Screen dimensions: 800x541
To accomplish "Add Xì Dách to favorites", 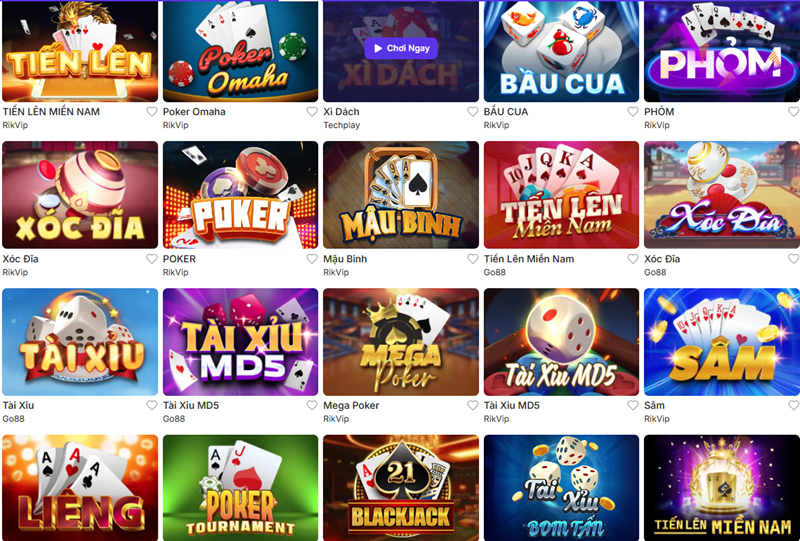I will coord(472,112).
